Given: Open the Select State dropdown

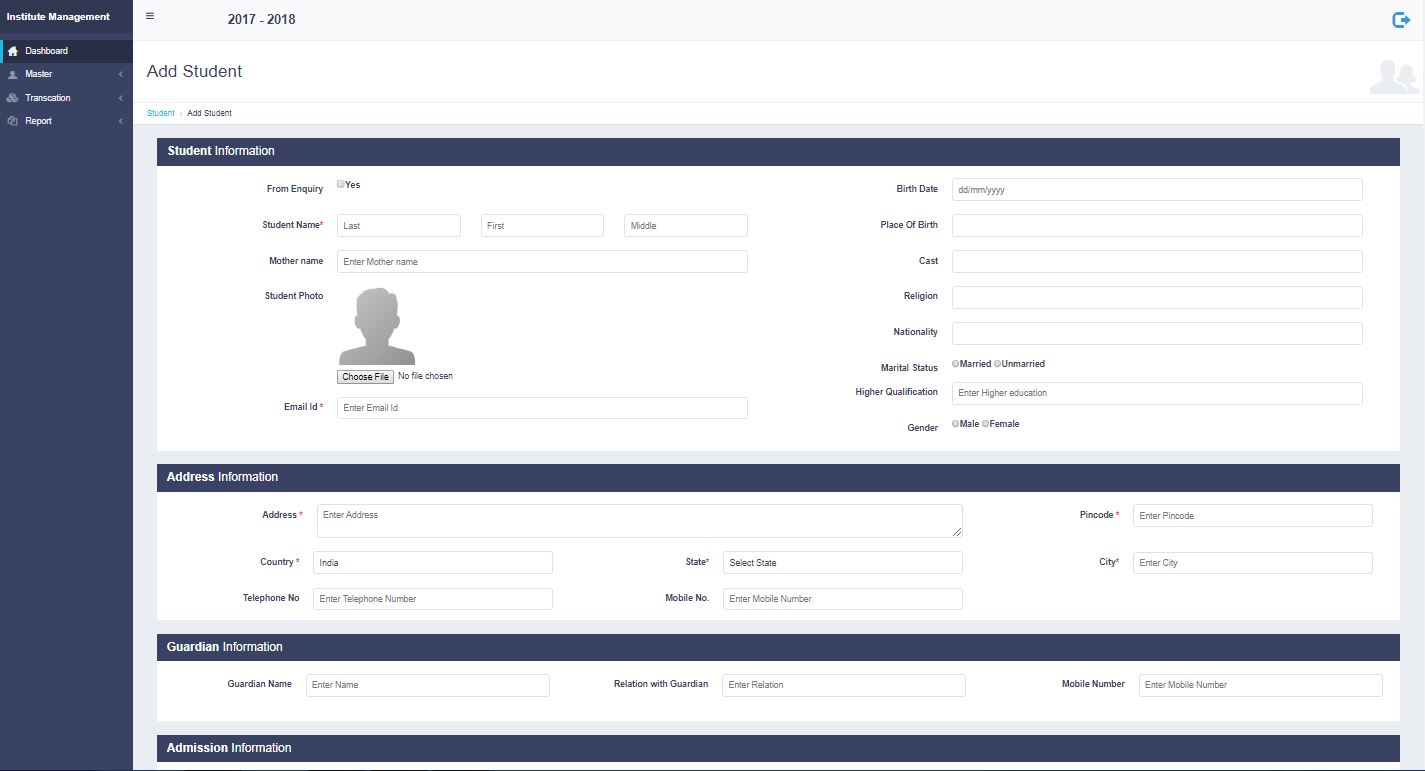Looking at the screenshot, I should click(842, 563).
